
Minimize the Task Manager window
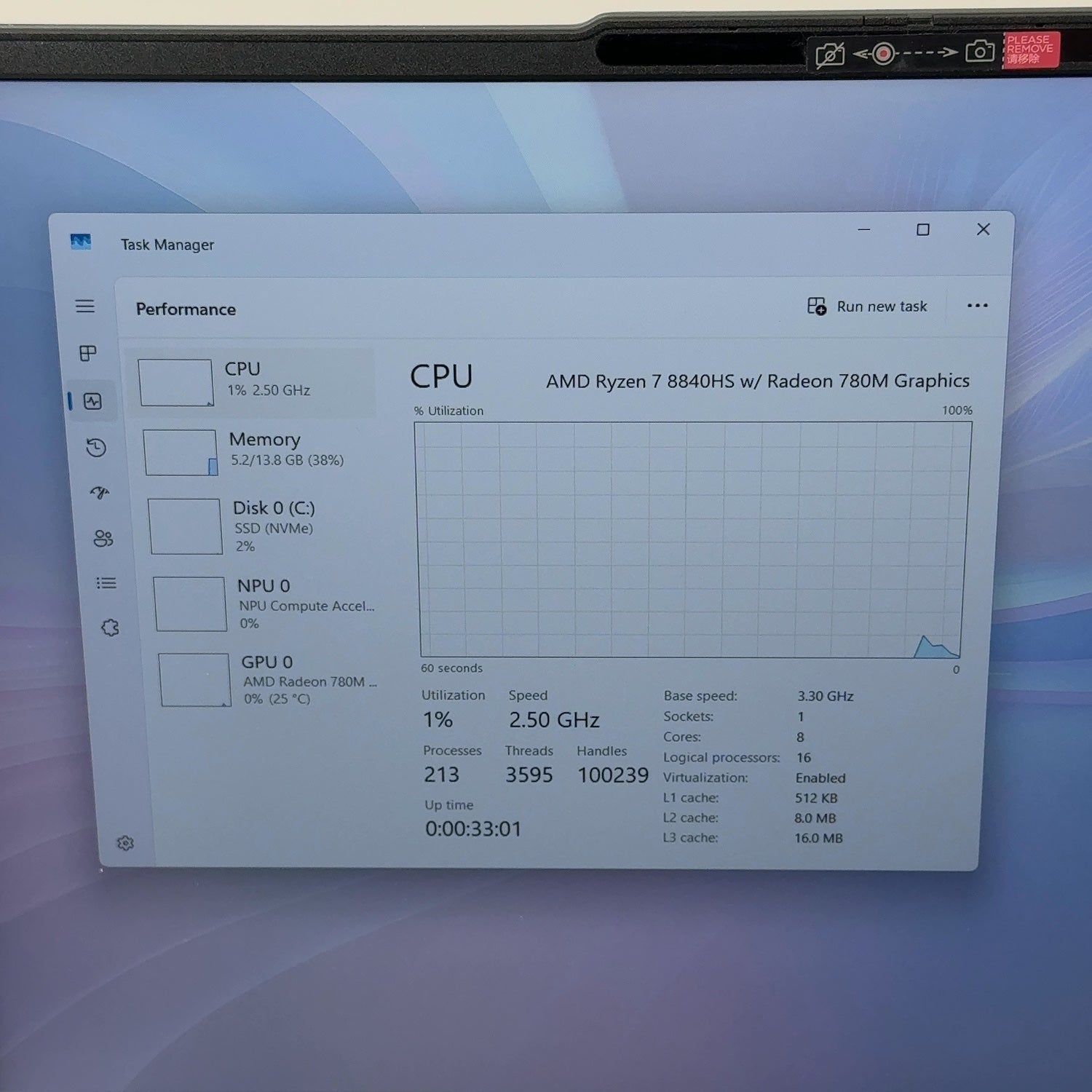click(x=864, y=229)
